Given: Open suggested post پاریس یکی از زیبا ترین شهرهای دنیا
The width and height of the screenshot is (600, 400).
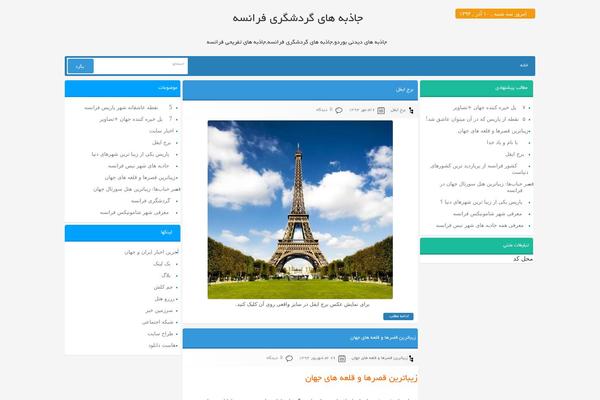Looking at the screenshot, I should click(x=481, y=202).
